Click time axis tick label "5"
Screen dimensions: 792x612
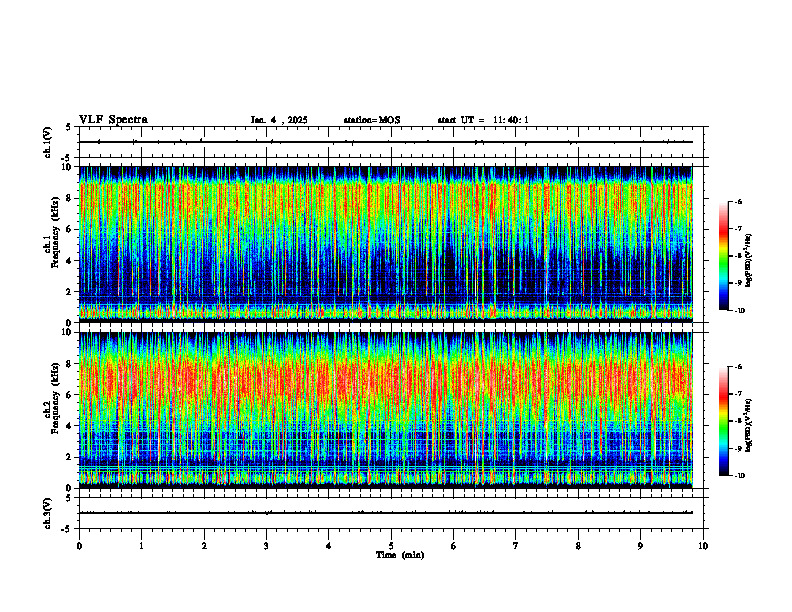tap(391, 546)
